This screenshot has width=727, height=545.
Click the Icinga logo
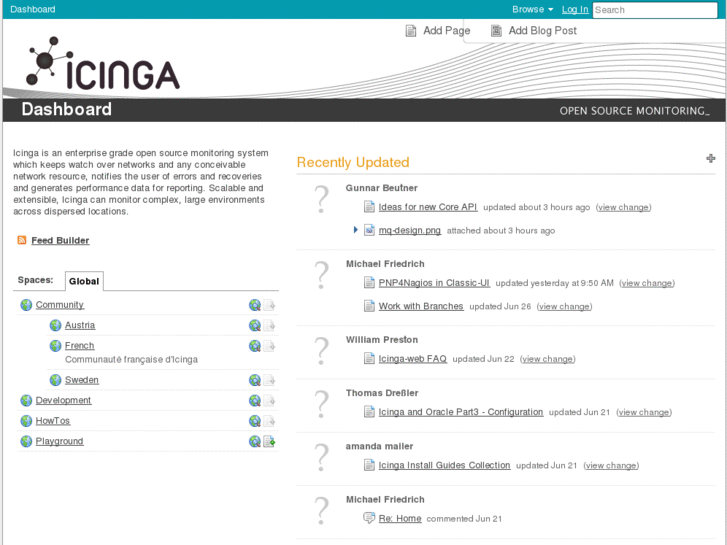[x=102, y=64]
